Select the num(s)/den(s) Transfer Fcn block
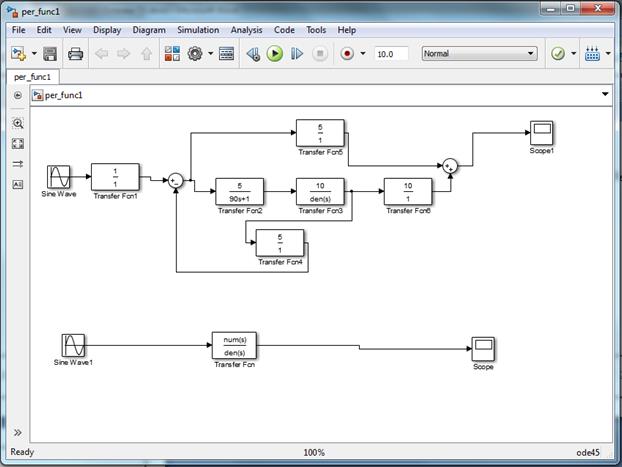Screen dimensions: 622x467 (x=234, y=346)
